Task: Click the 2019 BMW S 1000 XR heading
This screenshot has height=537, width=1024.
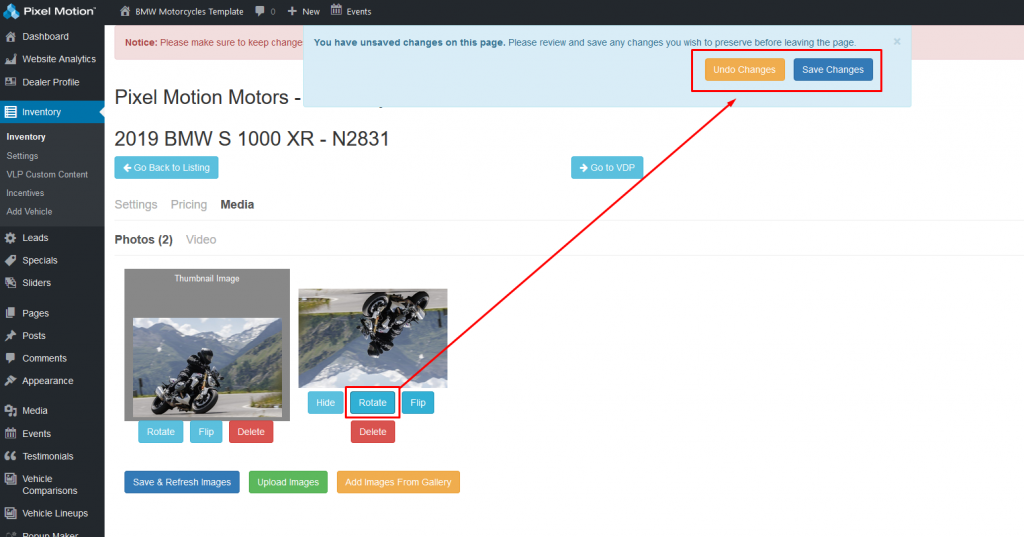Action: (251, 138)
